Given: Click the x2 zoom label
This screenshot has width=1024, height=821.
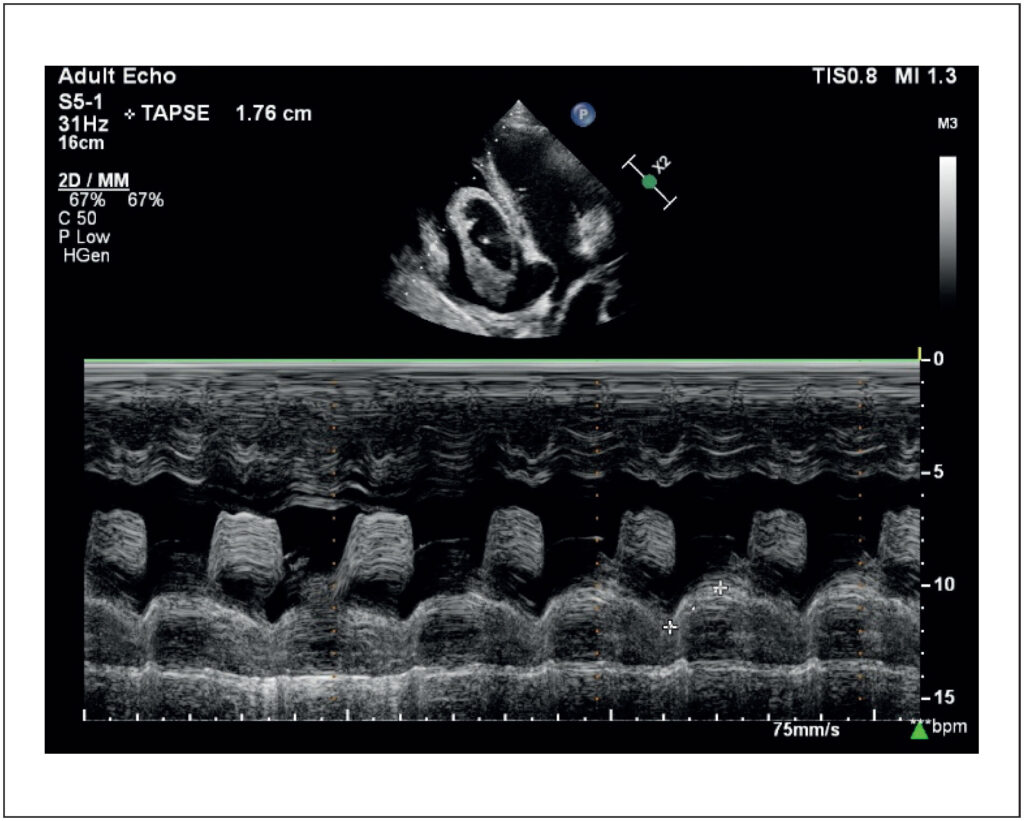Looking at the screenshot, I should (x=662, y=165).
